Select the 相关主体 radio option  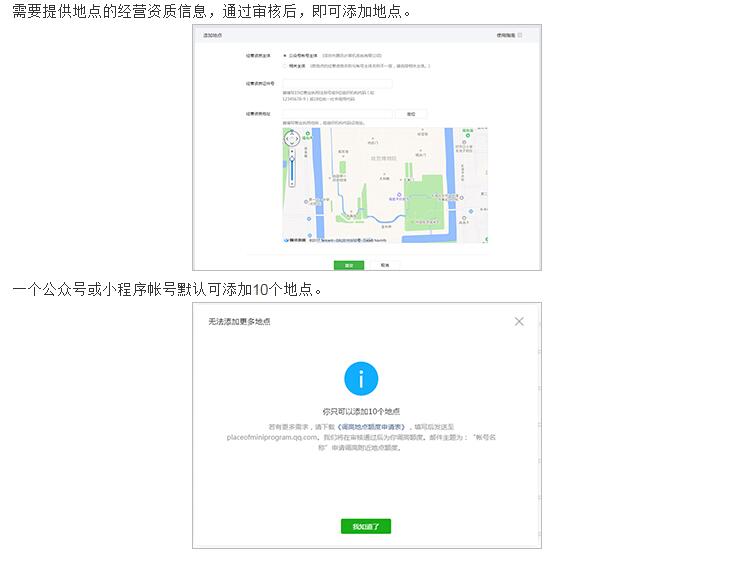pyautogui.click(x=285, y=66)
